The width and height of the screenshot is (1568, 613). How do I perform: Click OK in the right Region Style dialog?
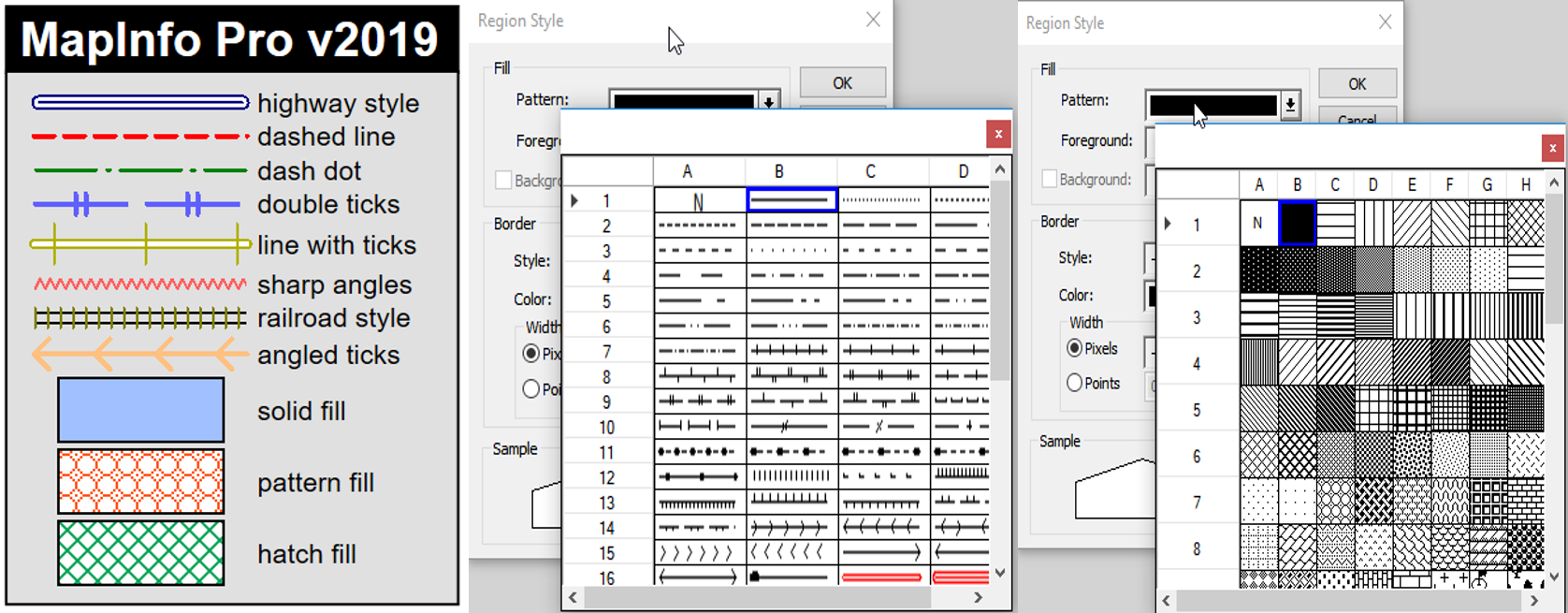coord(1357,84)
